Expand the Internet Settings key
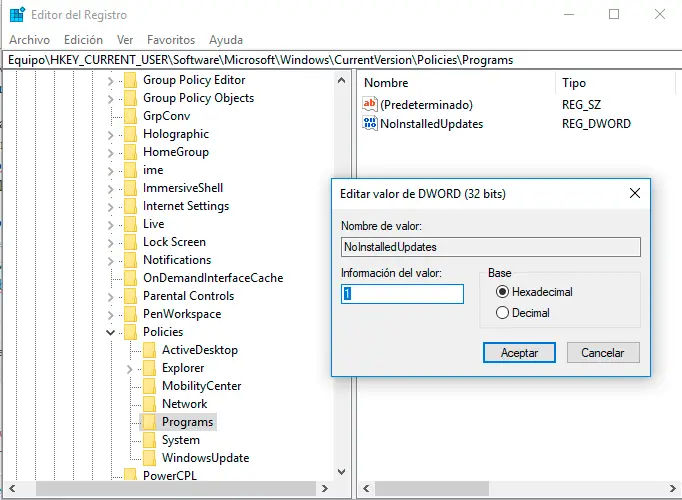The image size is (682, 500). [110, 207]
